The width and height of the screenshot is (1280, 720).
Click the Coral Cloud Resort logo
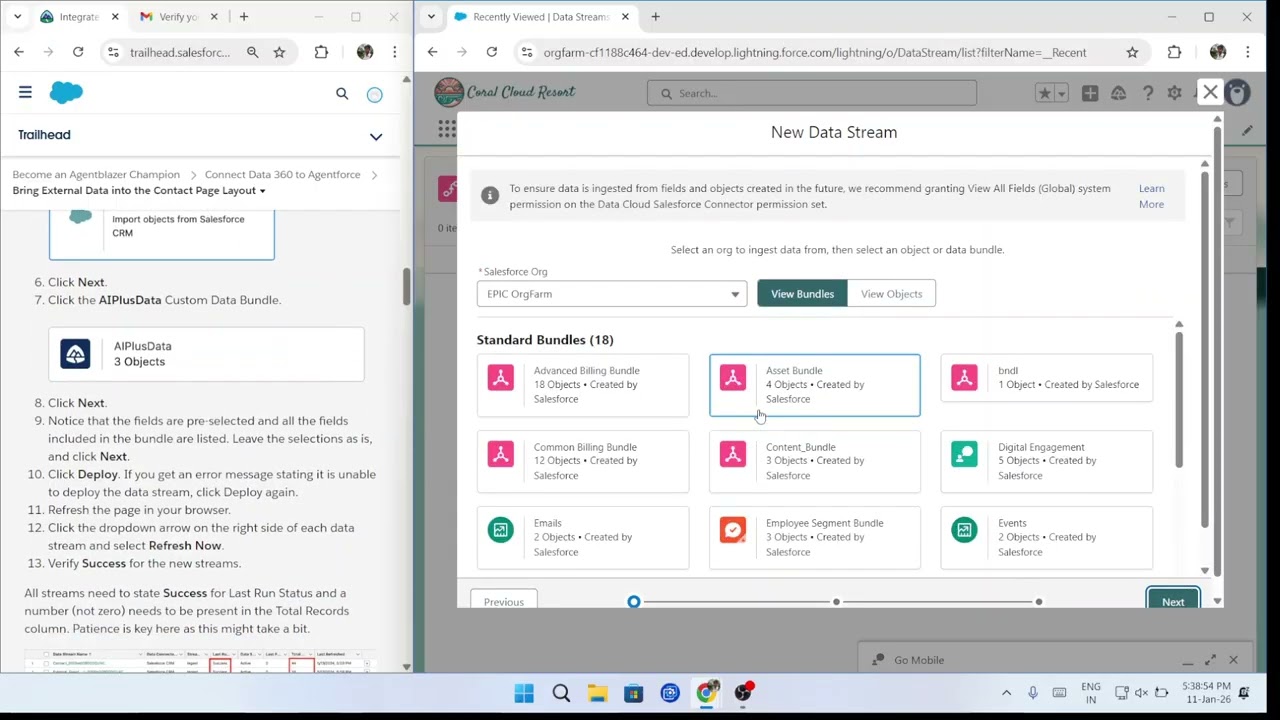pyautogui.click(x=505, y=92)
